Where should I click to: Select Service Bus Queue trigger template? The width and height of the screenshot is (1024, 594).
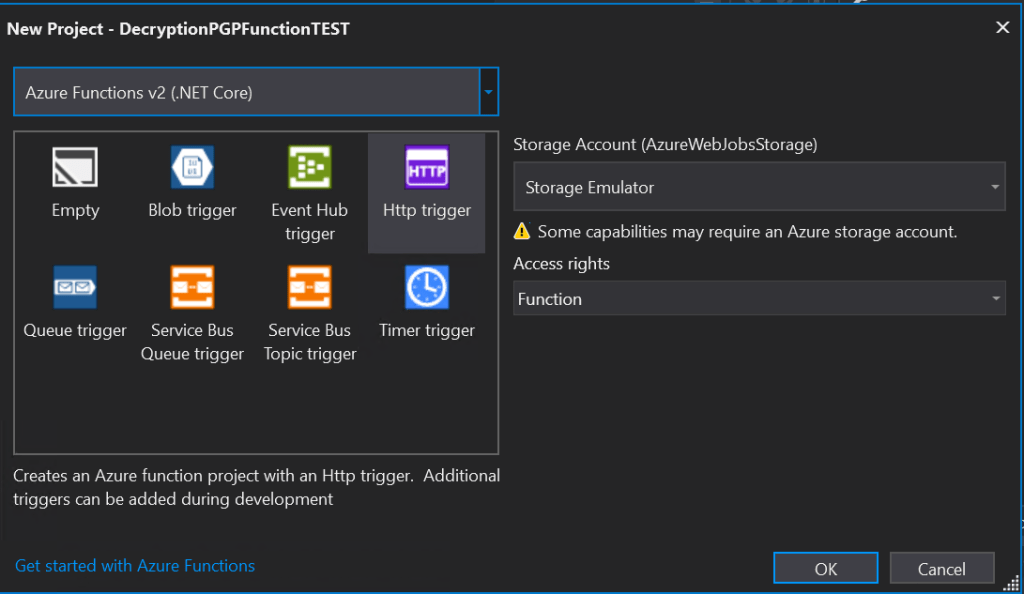pos(192,288)
